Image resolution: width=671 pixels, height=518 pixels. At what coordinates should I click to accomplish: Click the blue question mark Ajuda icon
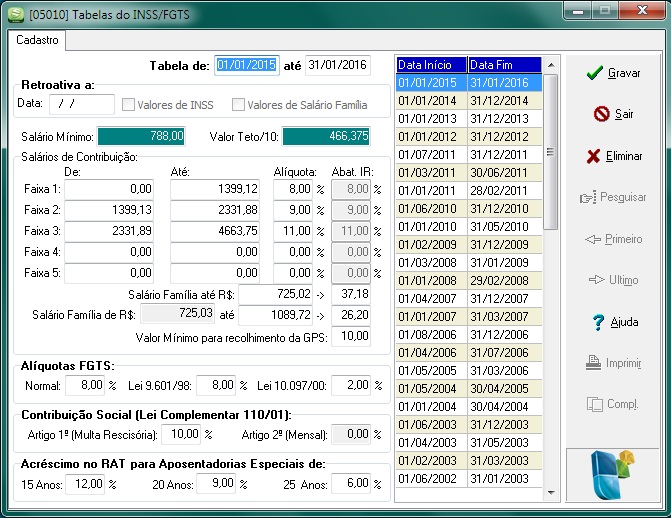598,322
